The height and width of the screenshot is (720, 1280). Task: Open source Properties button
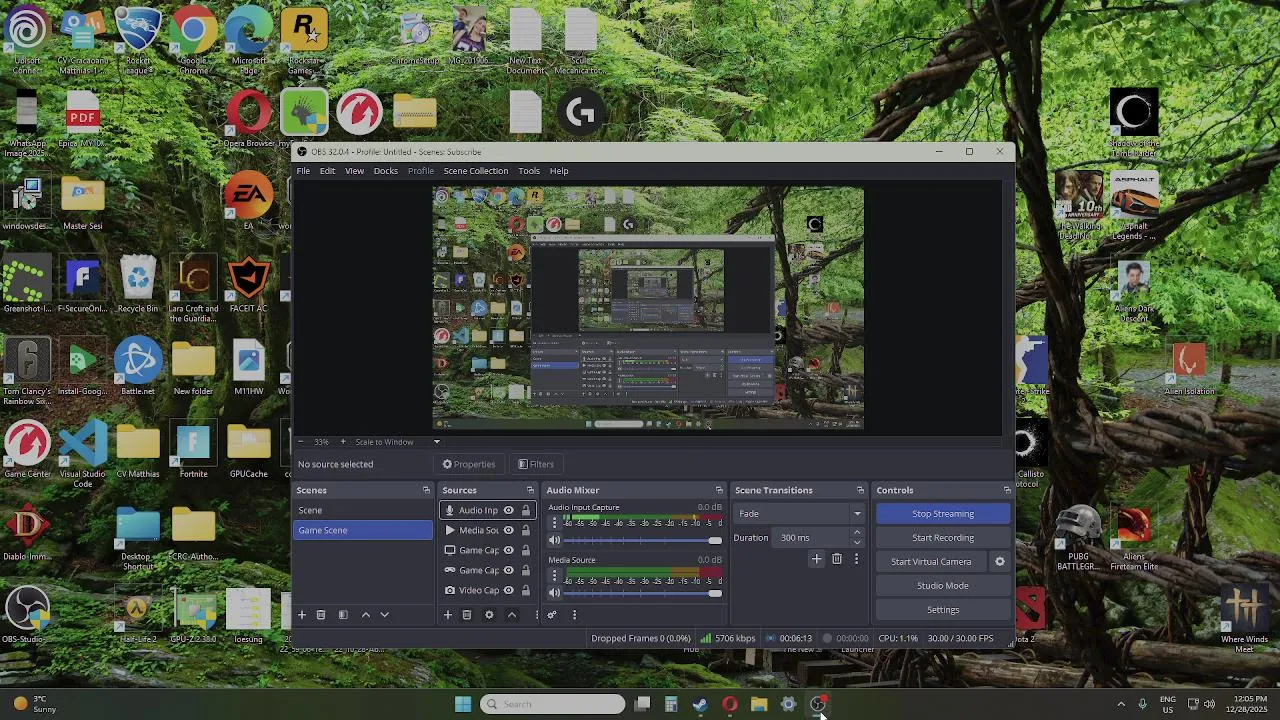pos(469,464)
